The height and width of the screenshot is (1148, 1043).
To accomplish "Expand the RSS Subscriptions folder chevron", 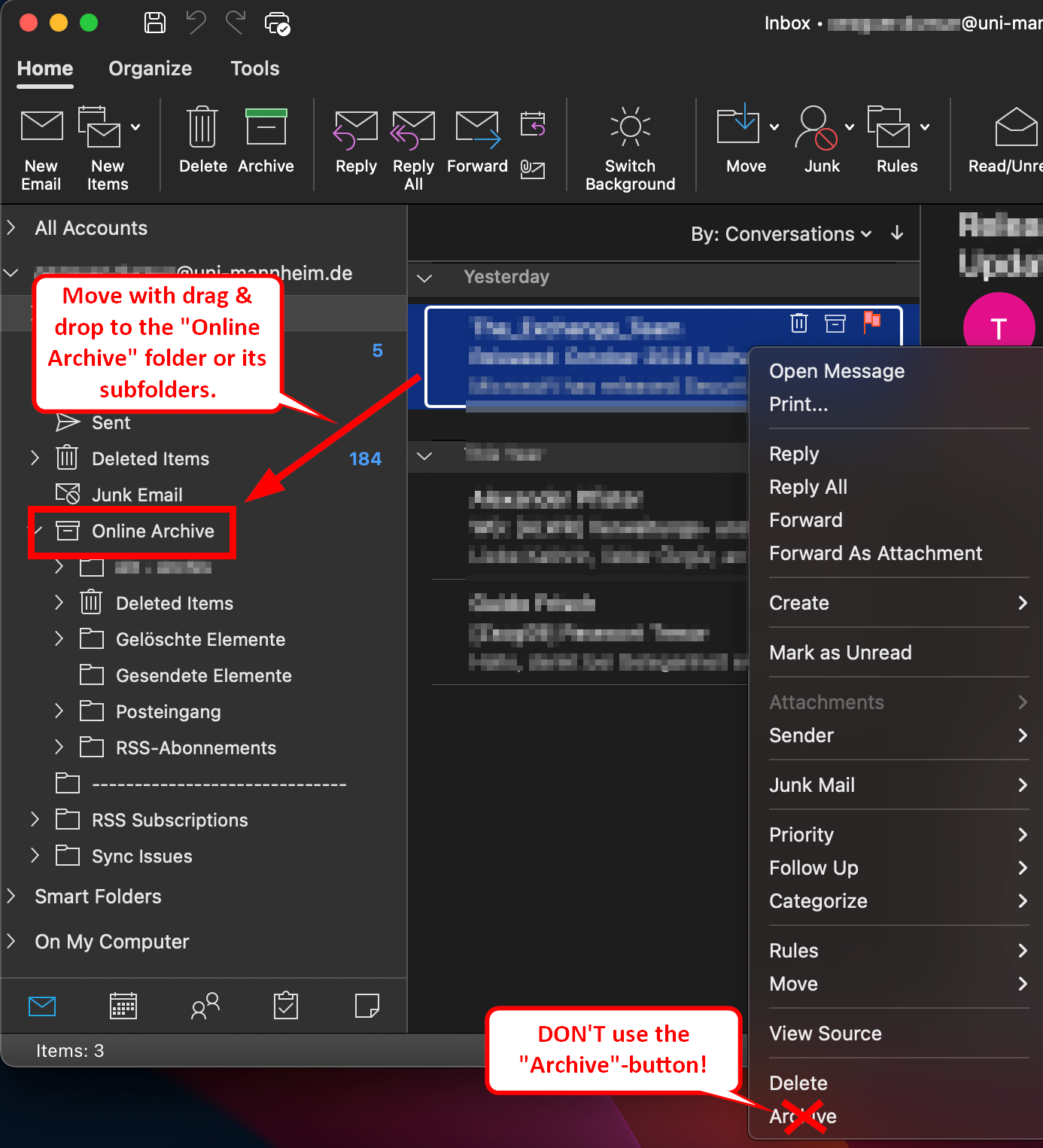I will click(35, 819).
